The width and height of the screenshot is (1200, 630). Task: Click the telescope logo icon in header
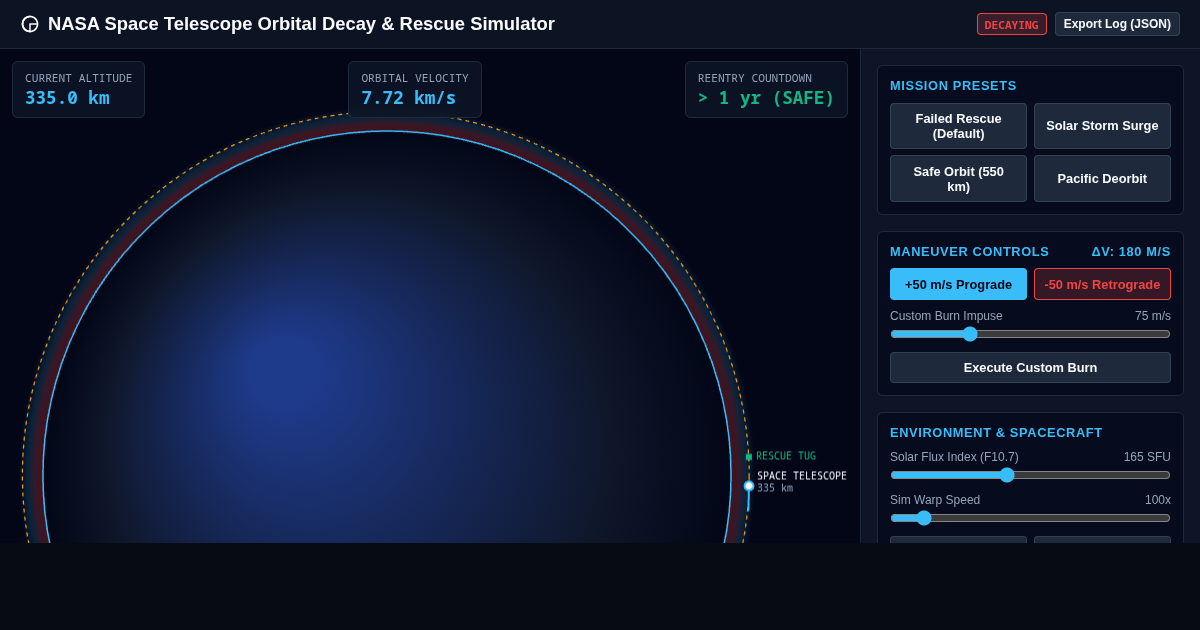(30, 24)
